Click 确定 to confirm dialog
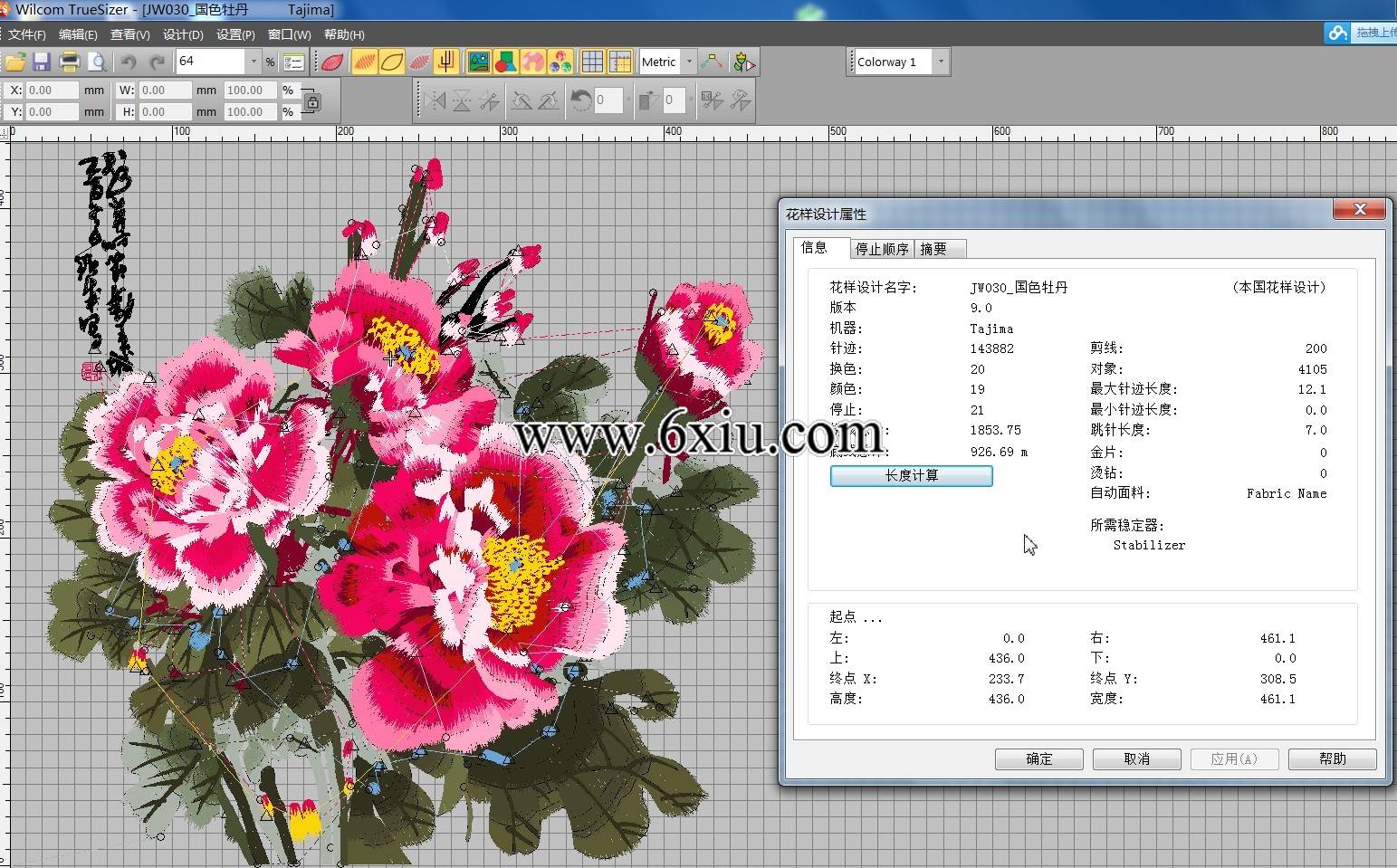1397x868 pixels. (x=1038, y=758)
